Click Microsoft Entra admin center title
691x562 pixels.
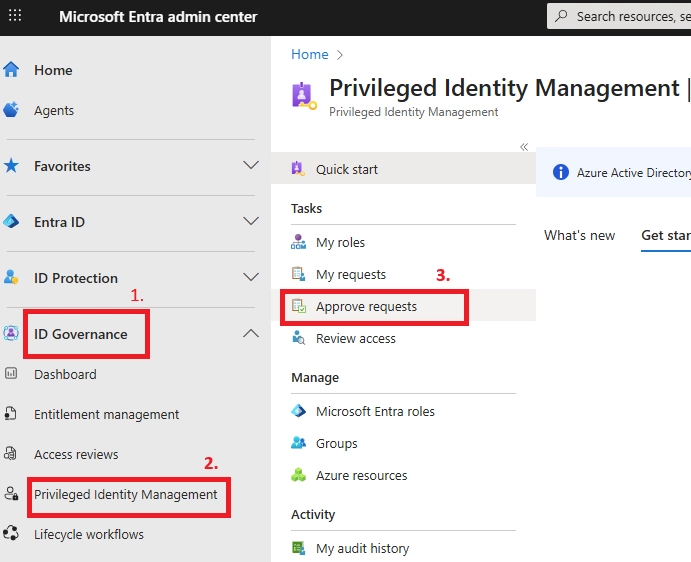click(x=158, y=17)
